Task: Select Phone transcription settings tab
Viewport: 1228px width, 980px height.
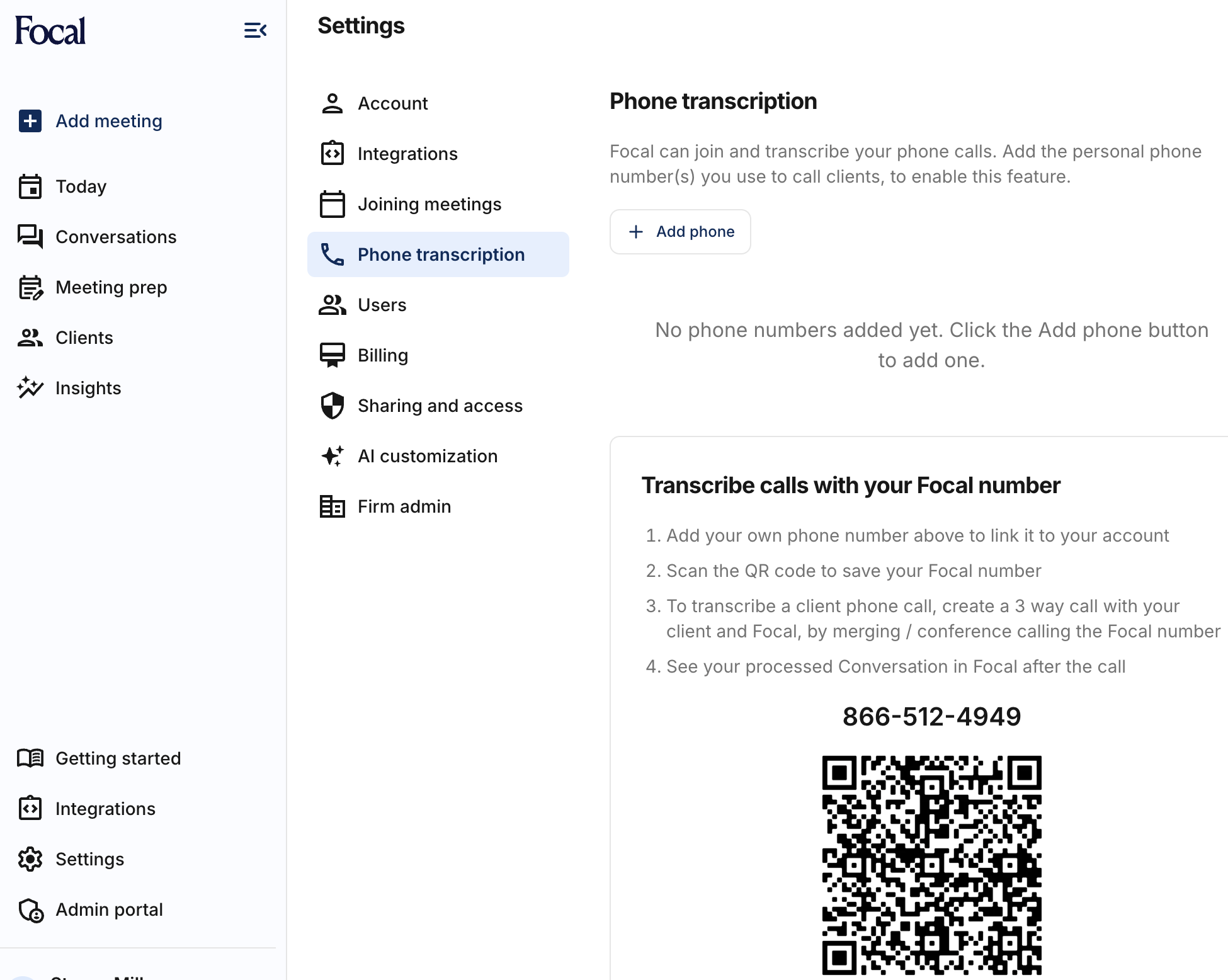Action: click(x=440, y=254)
